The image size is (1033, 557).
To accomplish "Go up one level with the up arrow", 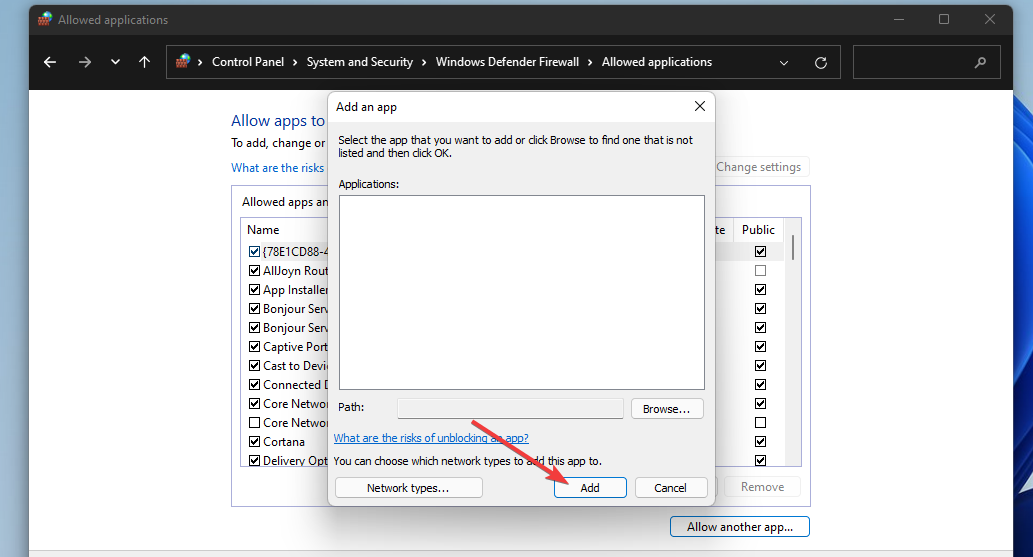I will (144, 62).
